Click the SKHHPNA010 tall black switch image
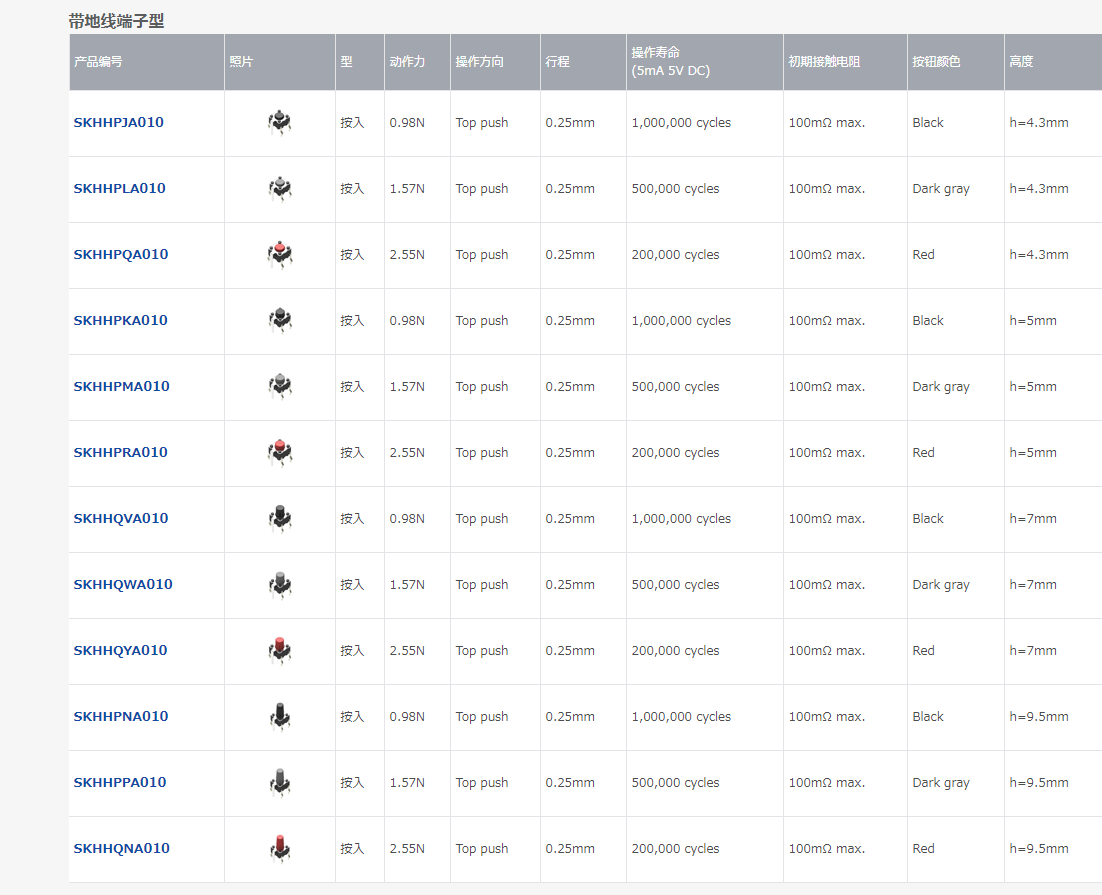Screen dimensions: 1102x895 (280, 717)
